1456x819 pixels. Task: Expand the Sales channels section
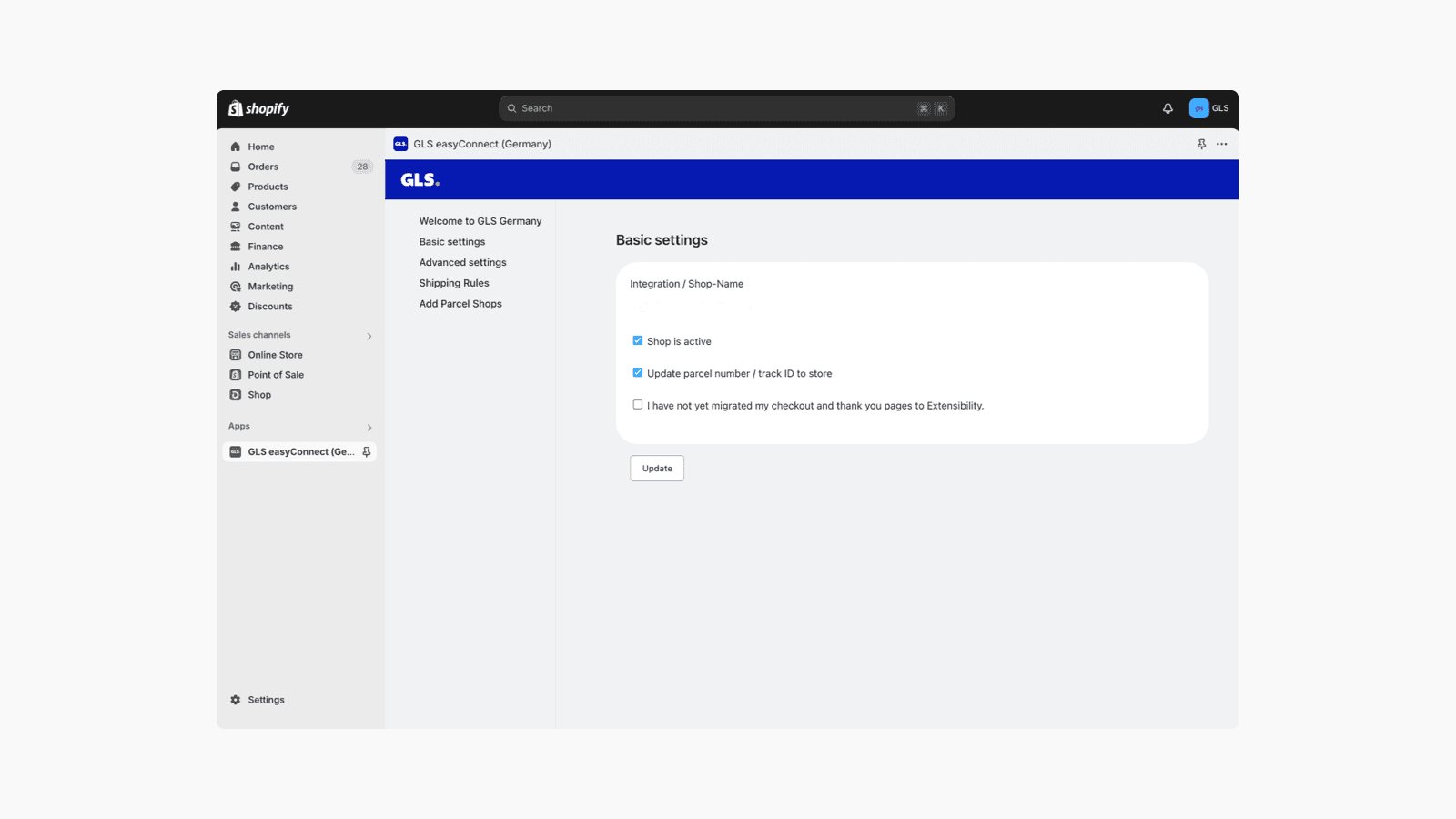pyautogui.click(x=369, y=335)
